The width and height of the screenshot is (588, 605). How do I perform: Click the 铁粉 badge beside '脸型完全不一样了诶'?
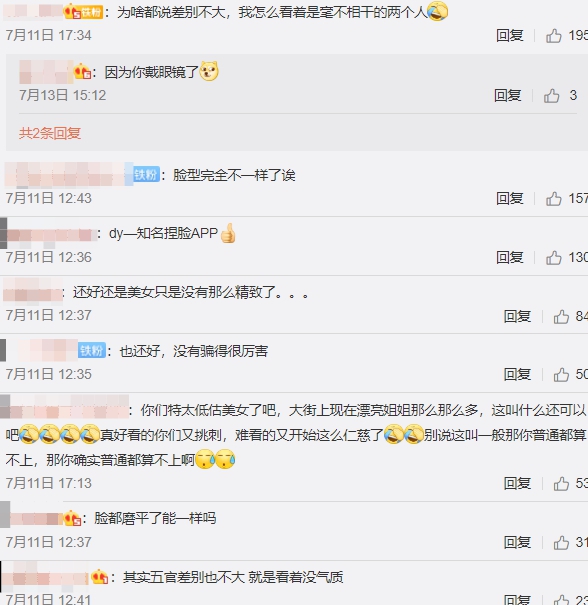[146, 175]
